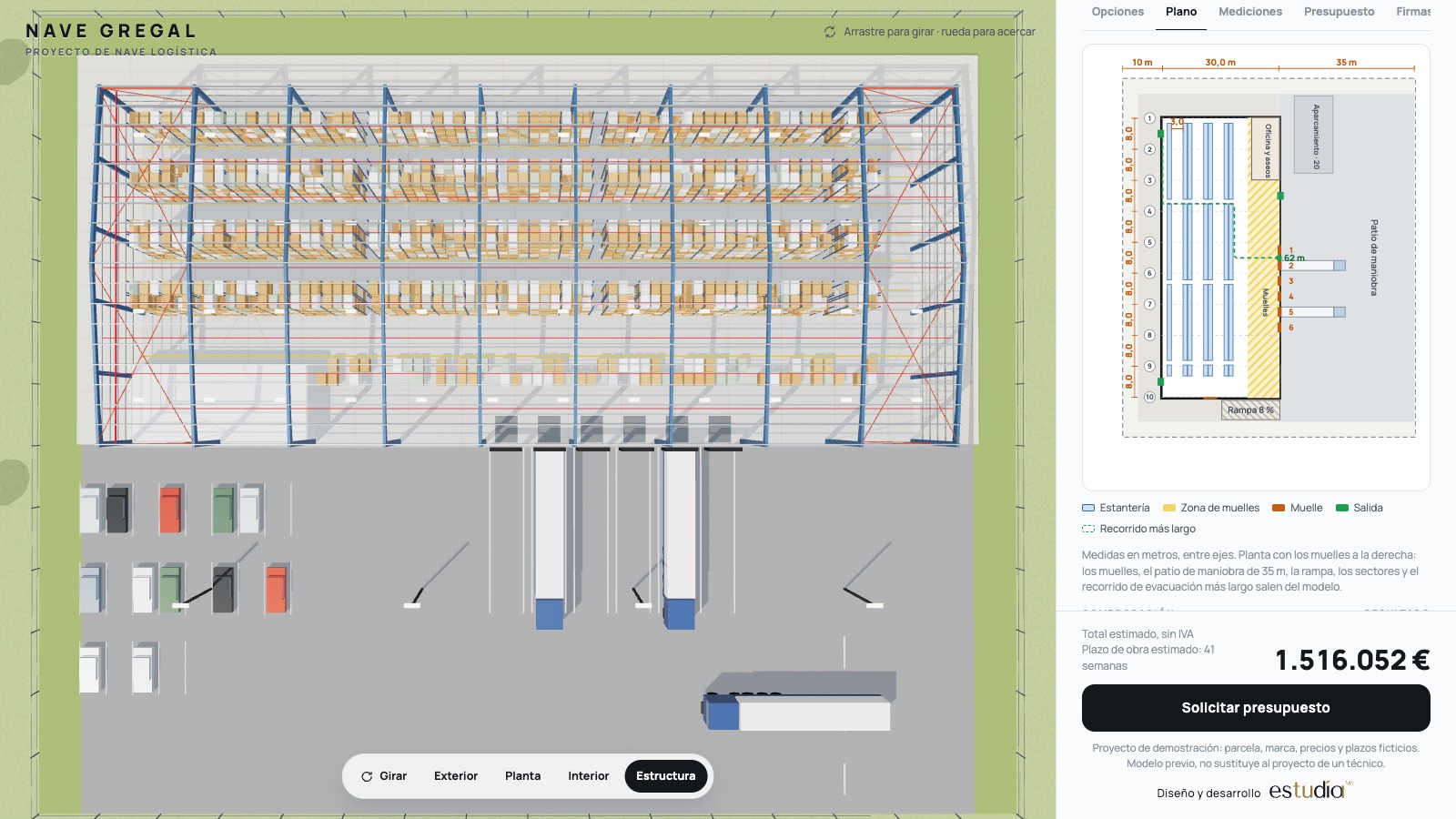Click the Salida green legend swatch
This screenshot has height=819, width=1456.
click(x=1342, y=508)
